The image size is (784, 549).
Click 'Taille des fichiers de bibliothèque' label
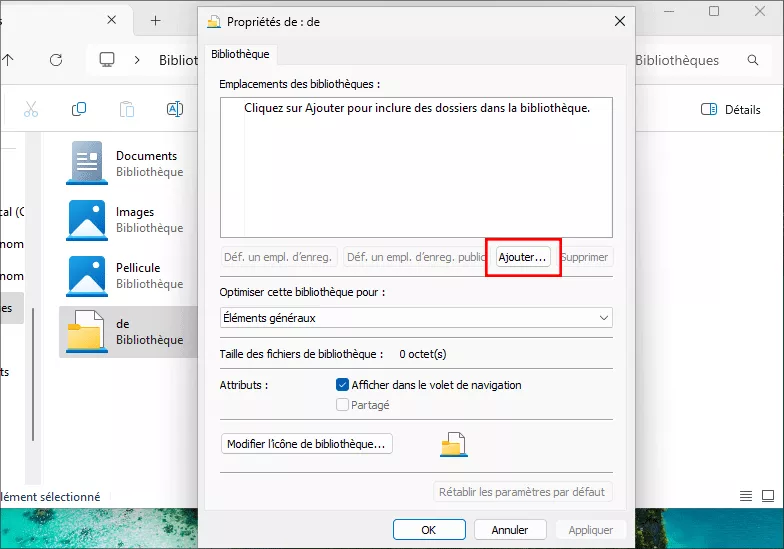pyautogui.click(x=302, y=354)
